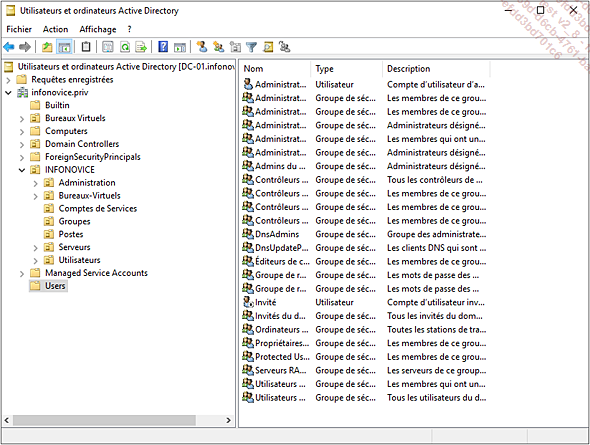Click 'Compte d'utilisateur inv...' description

[x=436, y=302]
